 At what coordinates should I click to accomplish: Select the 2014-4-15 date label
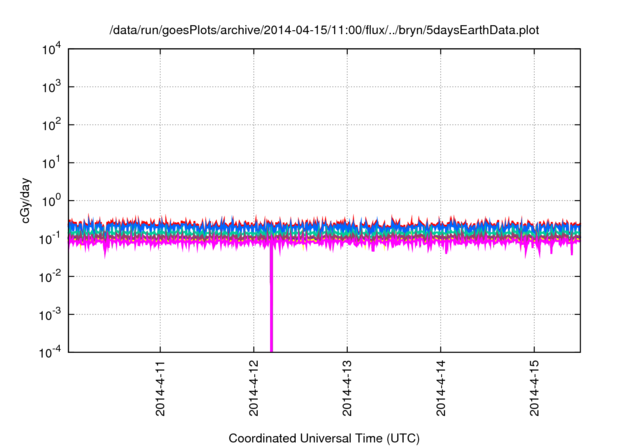pyautogui.click(x=534, y=388)
